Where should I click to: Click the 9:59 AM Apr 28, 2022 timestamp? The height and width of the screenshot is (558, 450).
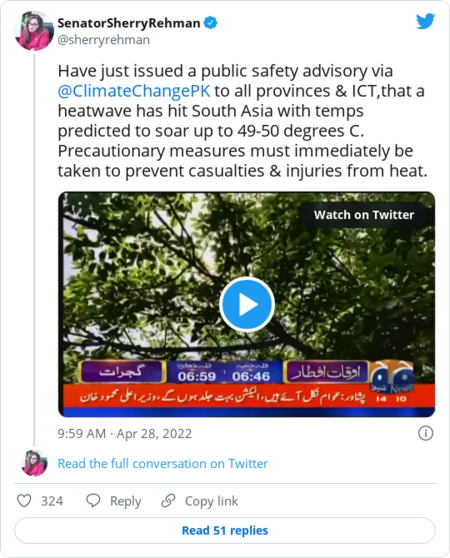125,433
